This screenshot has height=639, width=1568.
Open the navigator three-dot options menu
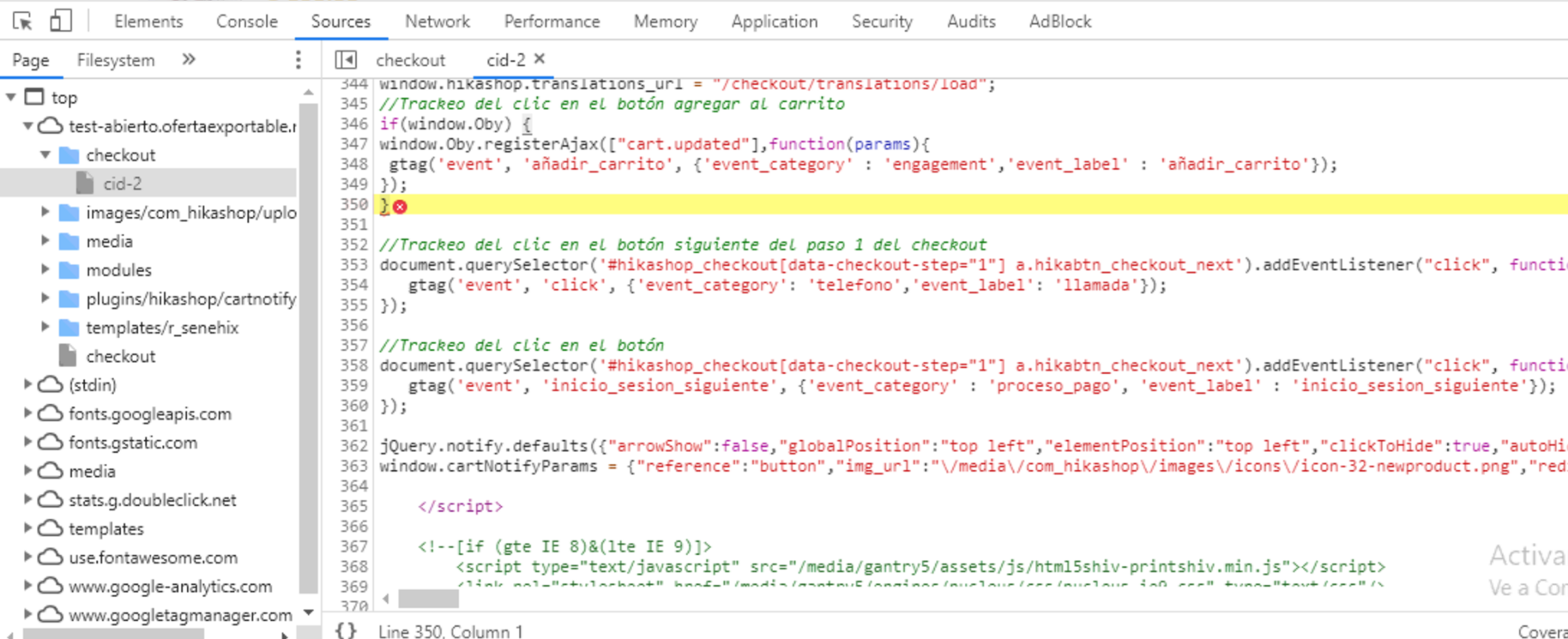point(298,60)
